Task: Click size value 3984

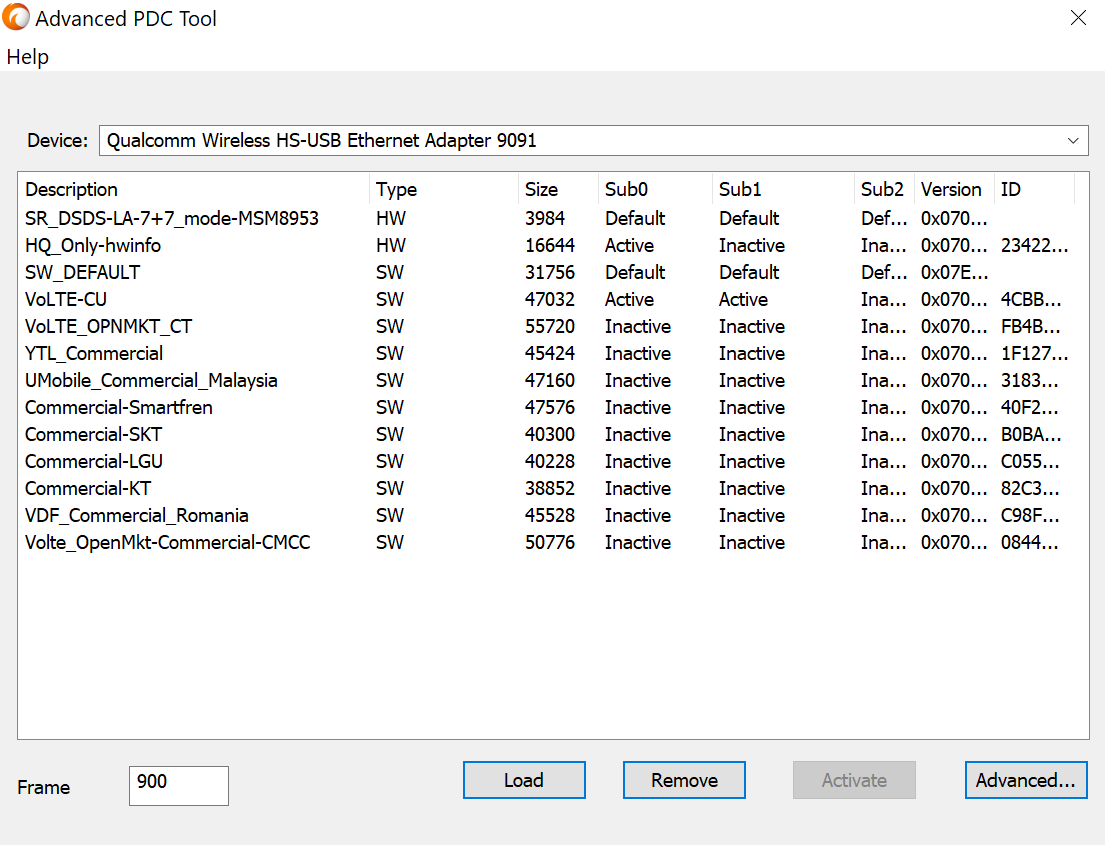Action: coord(545,218)
